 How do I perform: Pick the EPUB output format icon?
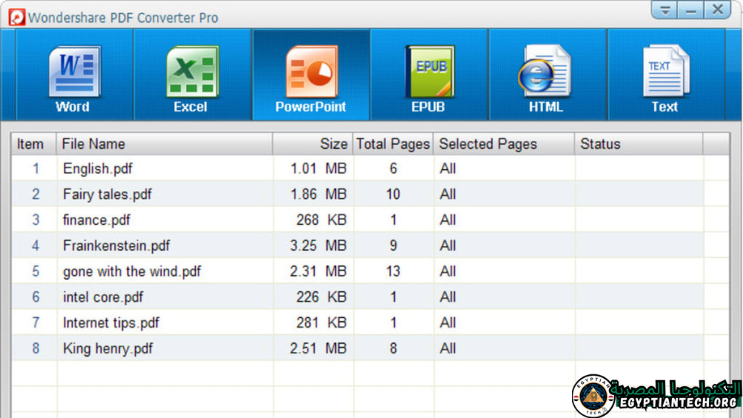pos(428,75)
